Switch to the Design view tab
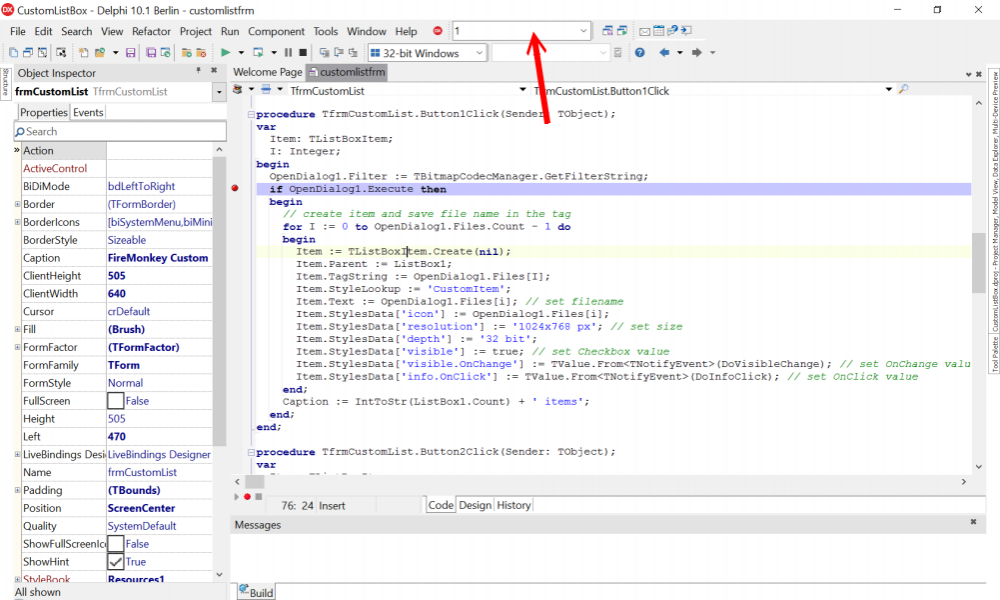1000x600 pixels. (475, 505)
